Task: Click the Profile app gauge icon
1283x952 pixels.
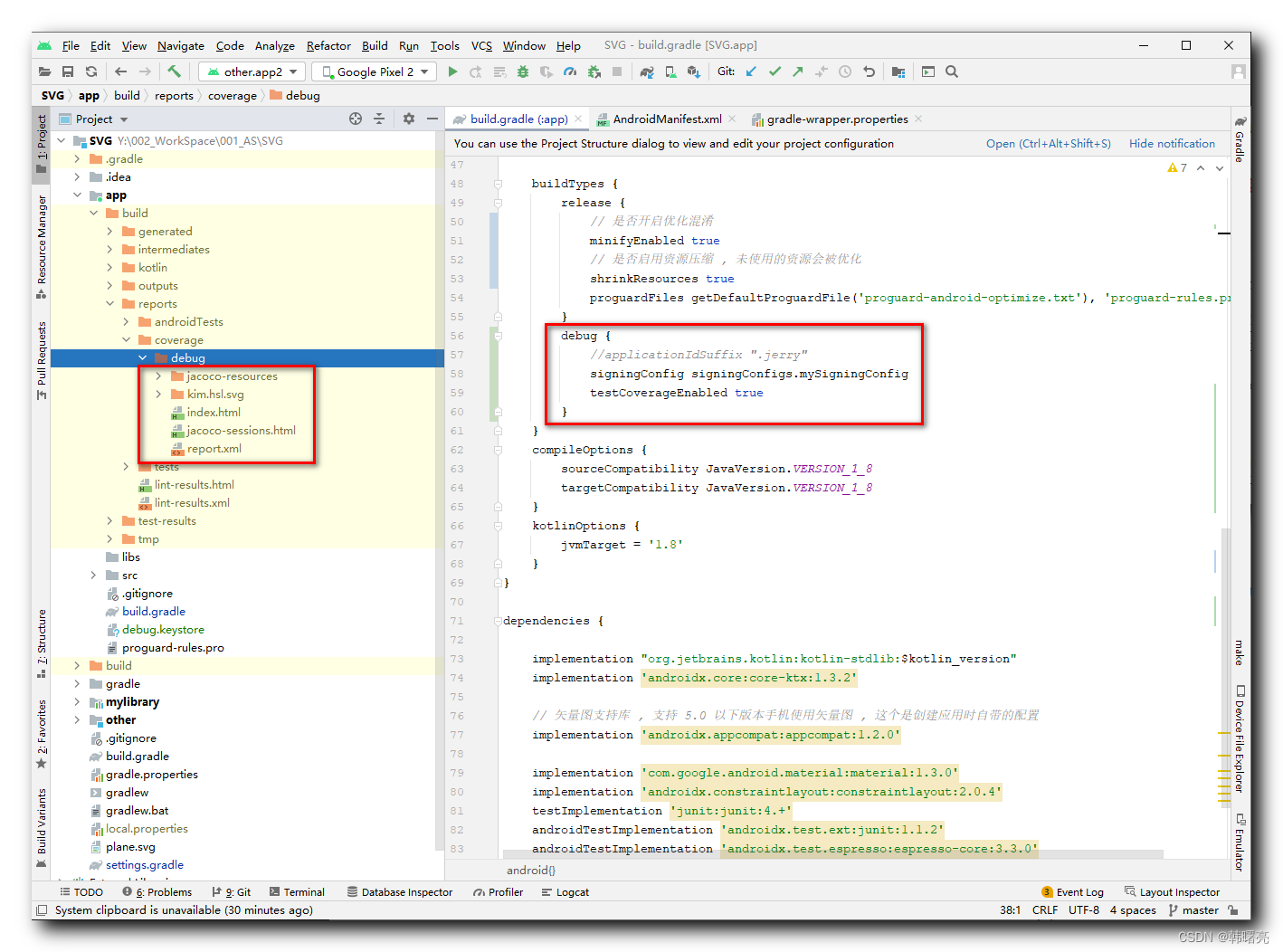Action: point(570,71)
